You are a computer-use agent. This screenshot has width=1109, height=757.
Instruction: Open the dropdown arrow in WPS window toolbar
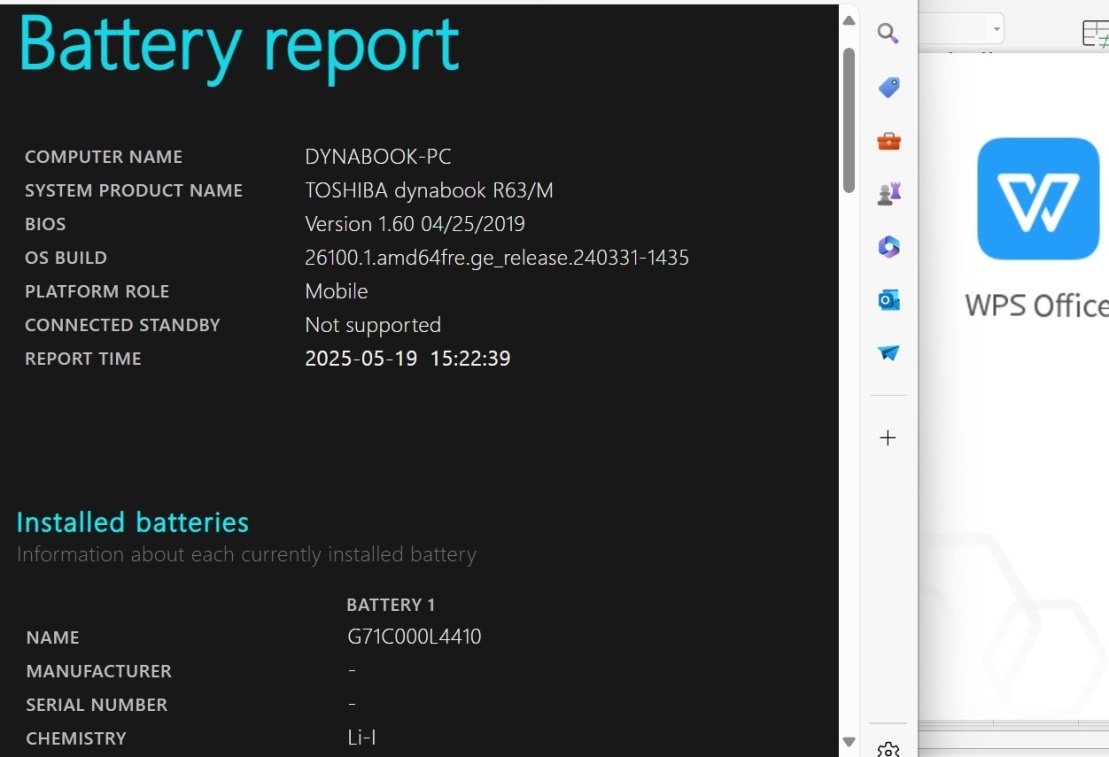point(997,29)
